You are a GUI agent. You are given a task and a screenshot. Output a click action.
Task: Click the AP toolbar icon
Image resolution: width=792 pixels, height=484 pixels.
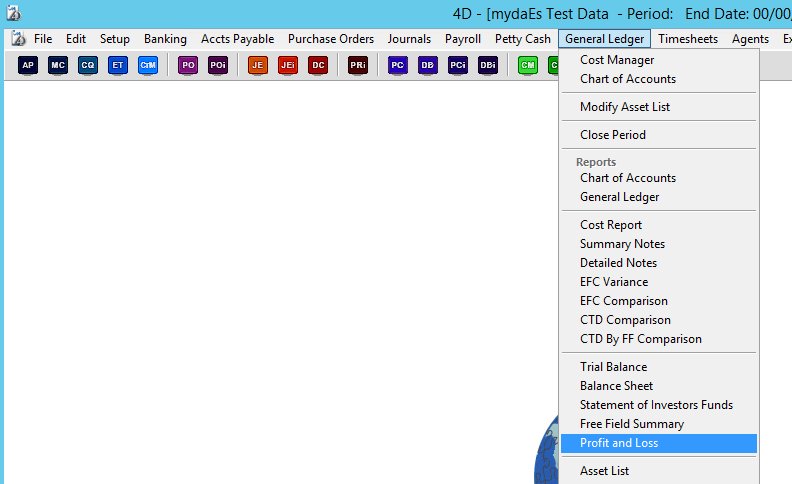(x=28, y=65)
